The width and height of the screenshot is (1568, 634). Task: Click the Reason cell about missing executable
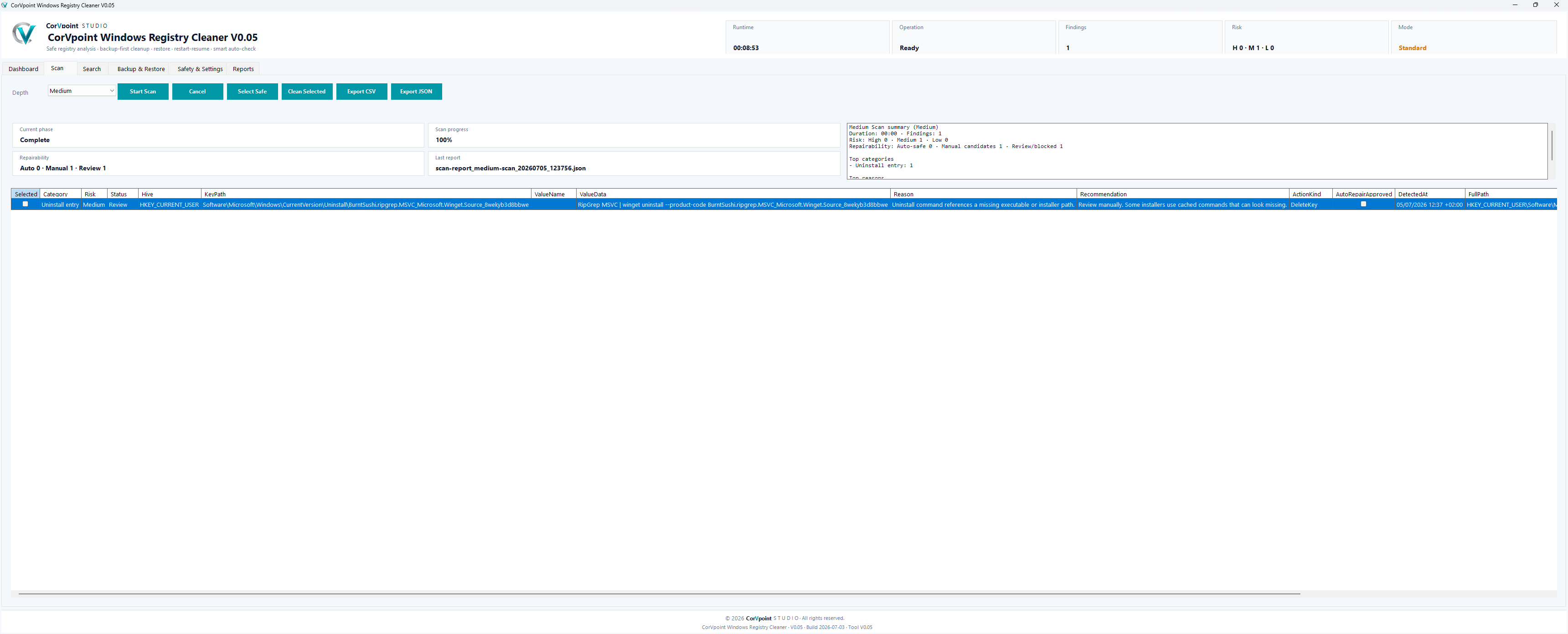point(983,205)
